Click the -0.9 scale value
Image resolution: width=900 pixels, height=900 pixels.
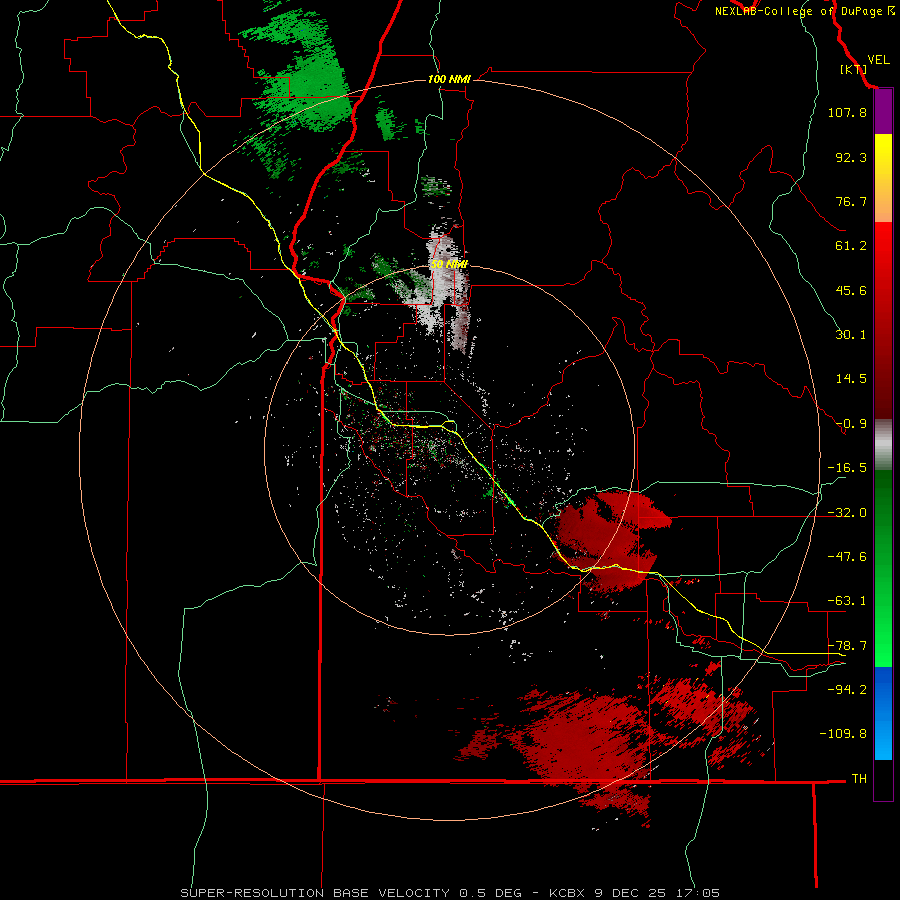pos(851,424)
